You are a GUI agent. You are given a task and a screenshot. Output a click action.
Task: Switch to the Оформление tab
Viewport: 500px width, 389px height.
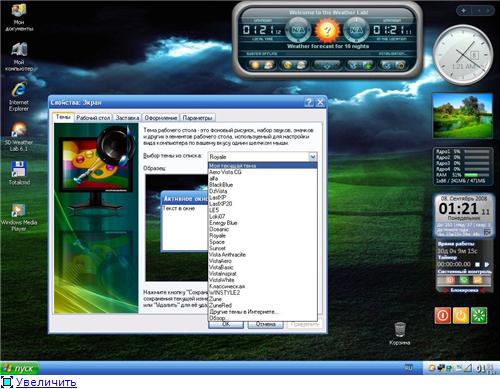[161, 118]
